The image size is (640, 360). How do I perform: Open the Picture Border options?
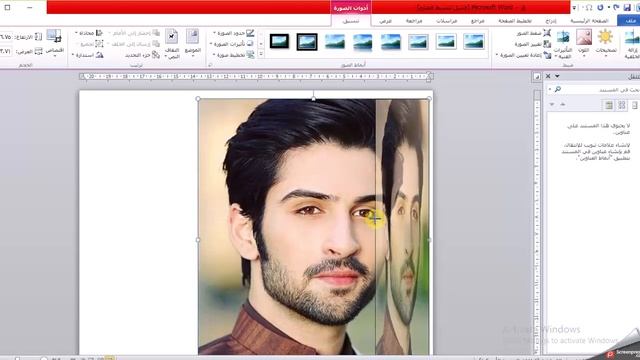point(233,33)
